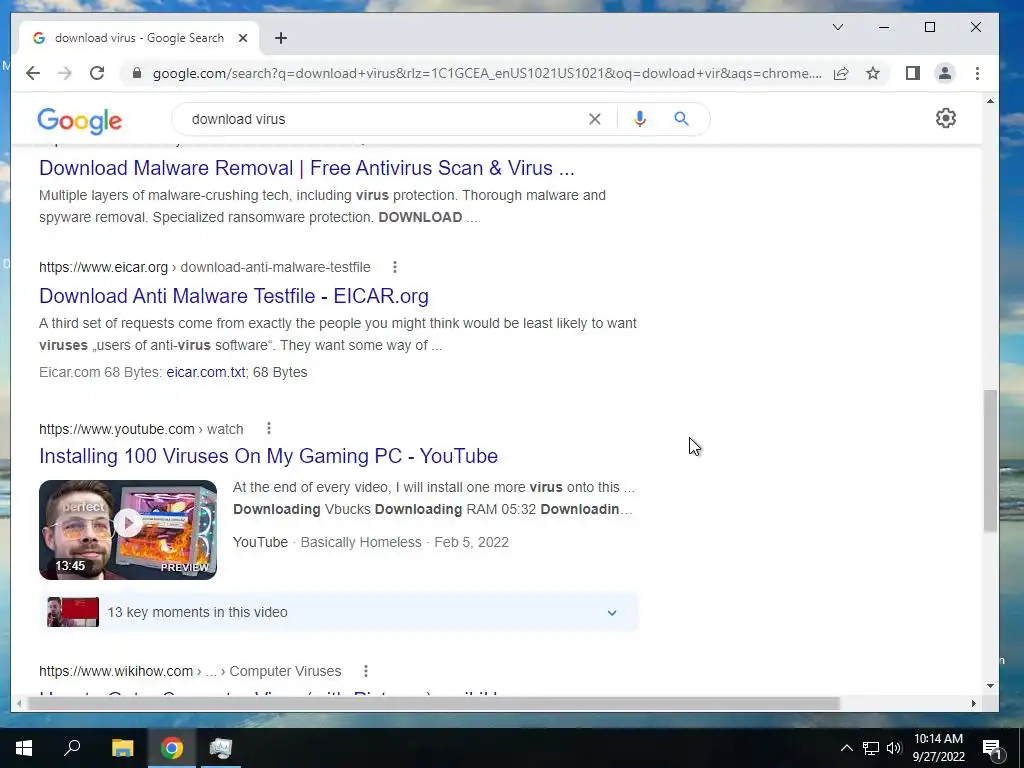Open the network status tray icon

click(x=871, y=748)
